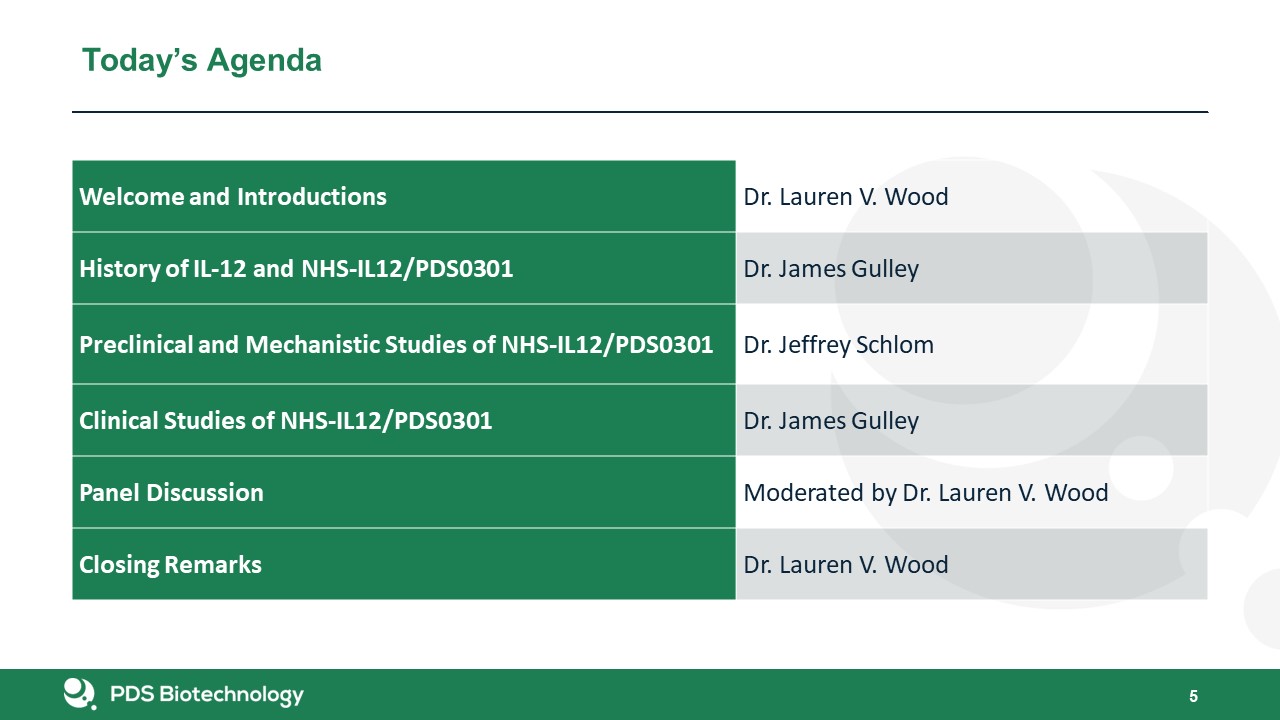Click the slide number 5 in footer
This screenshot has height=720, width=1280.
(x=1193, y=696)
